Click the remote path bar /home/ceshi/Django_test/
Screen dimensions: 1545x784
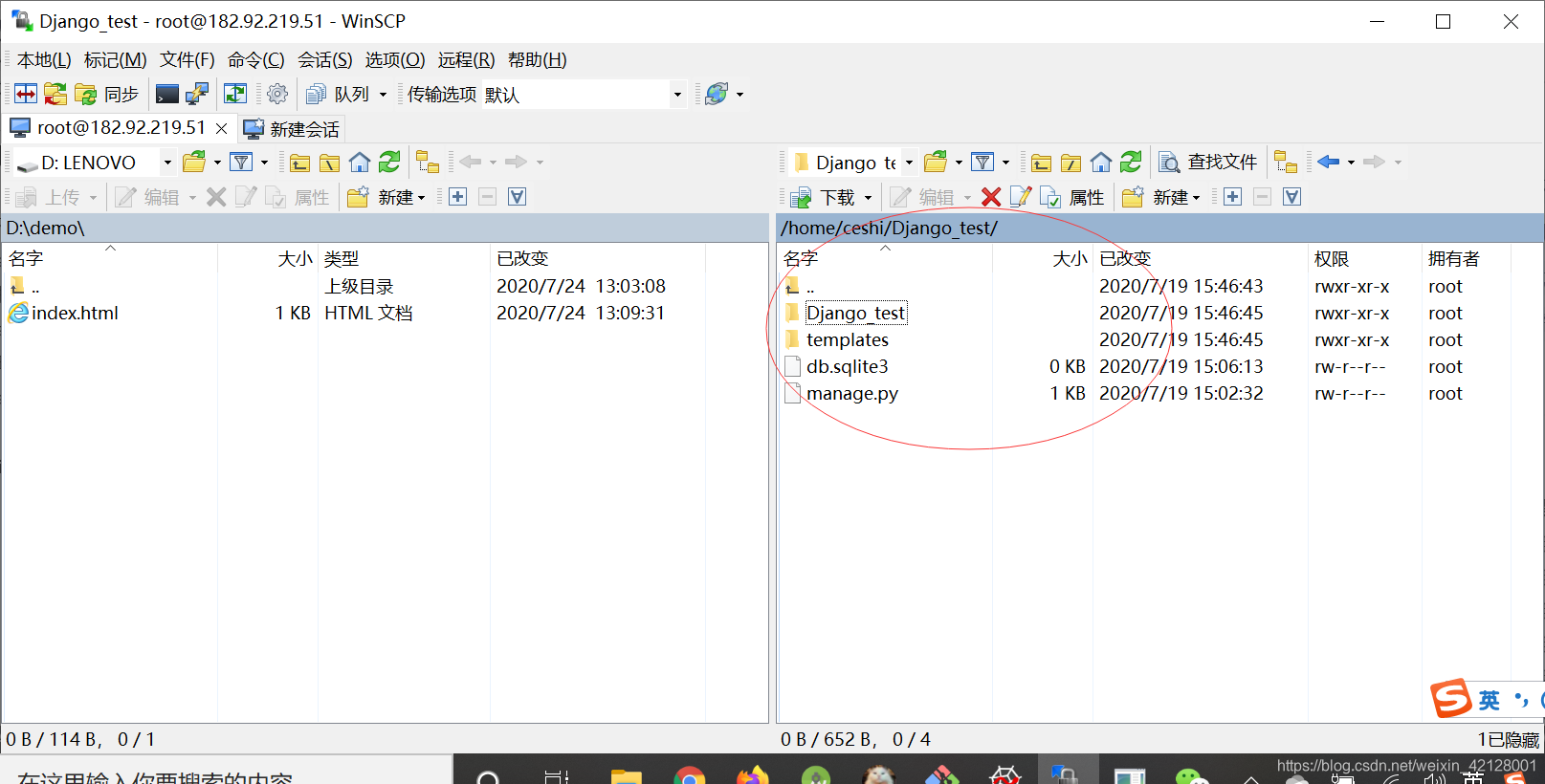coord(890,228)
